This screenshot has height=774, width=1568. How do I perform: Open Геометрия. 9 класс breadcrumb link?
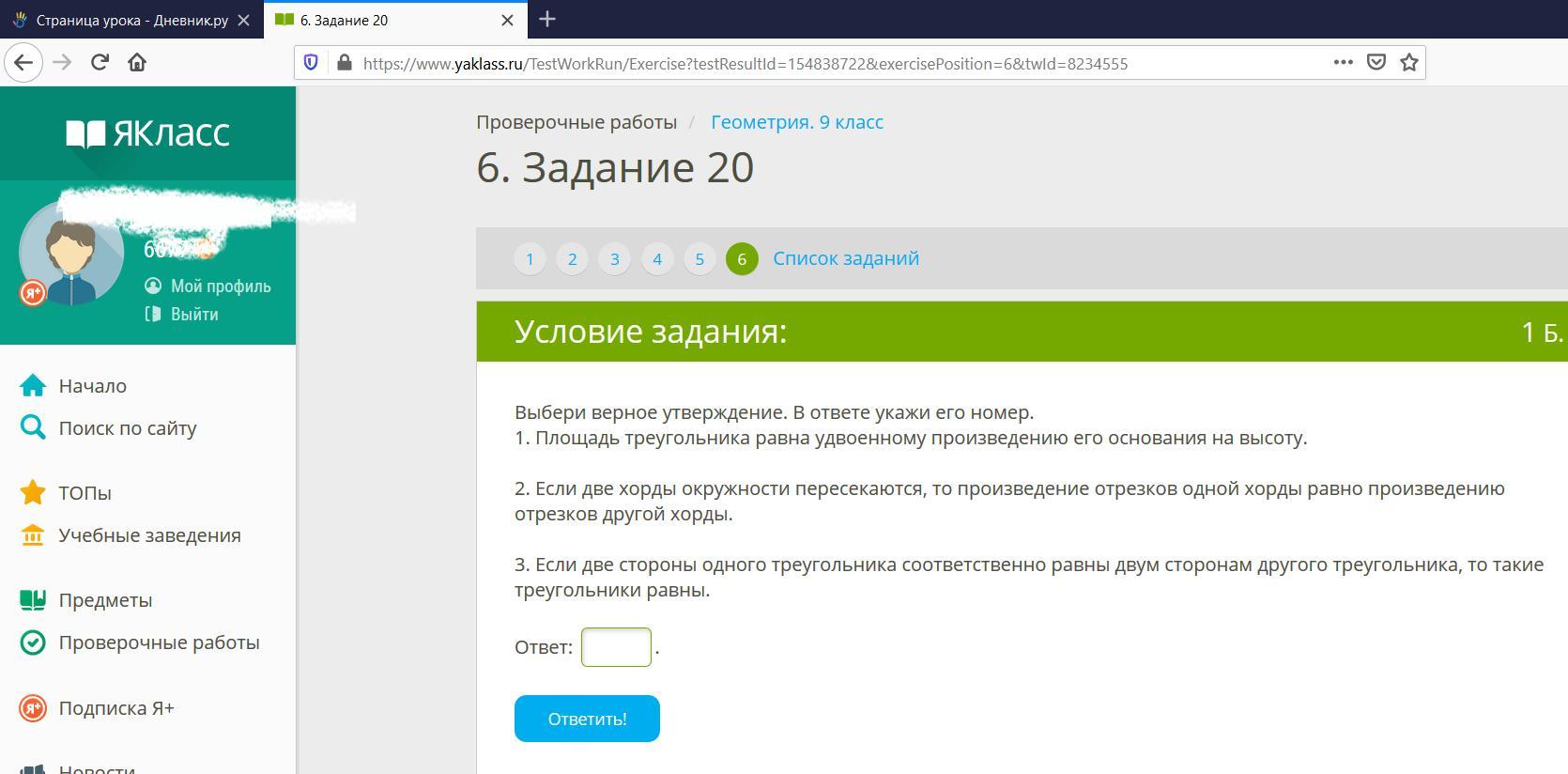point(797,122)
